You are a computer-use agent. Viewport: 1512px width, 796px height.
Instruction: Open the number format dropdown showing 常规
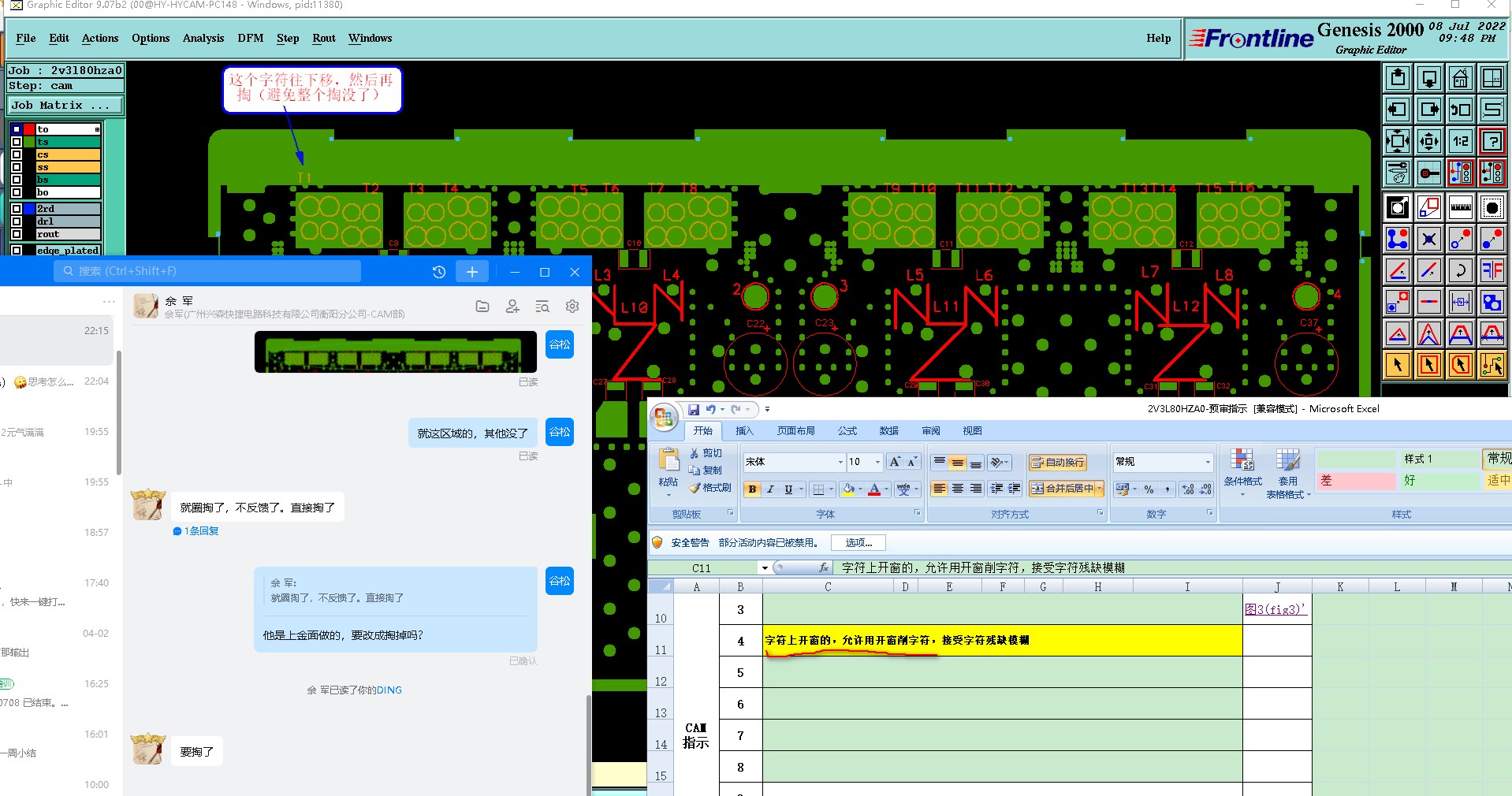tap(1208, 462)
